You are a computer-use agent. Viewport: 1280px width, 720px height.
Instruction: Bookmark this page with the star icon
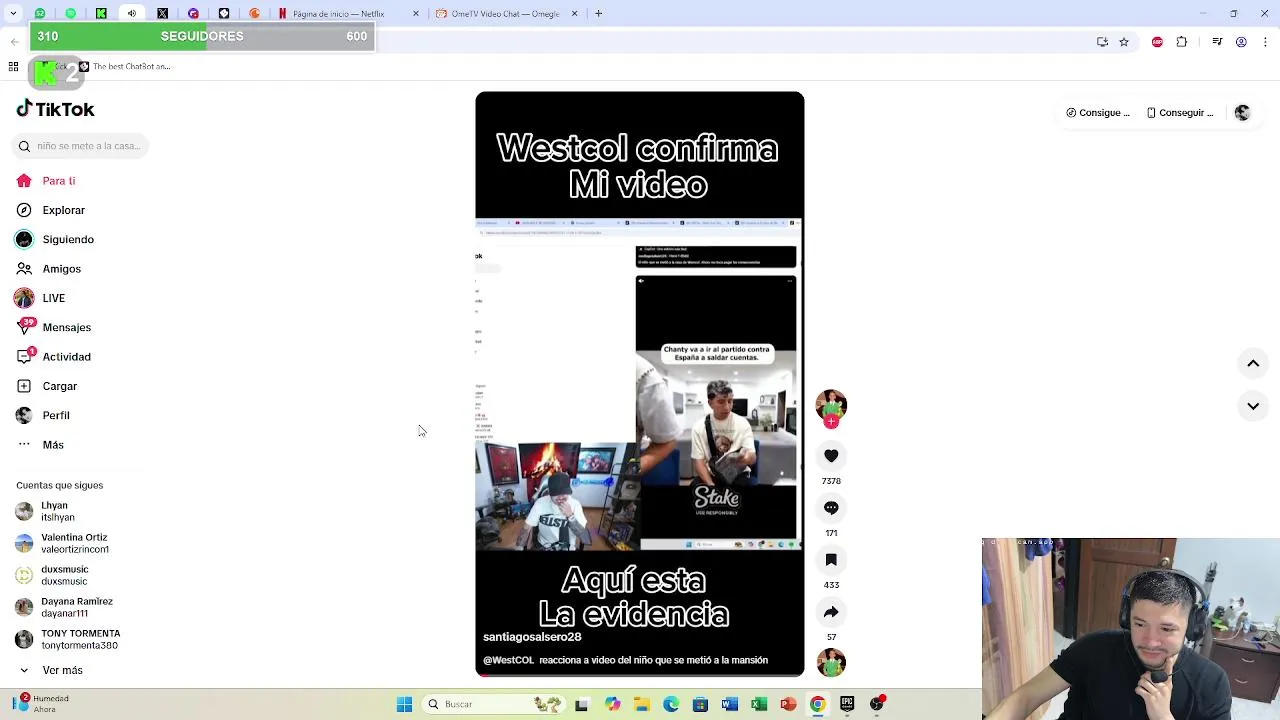click(1124, 42)
